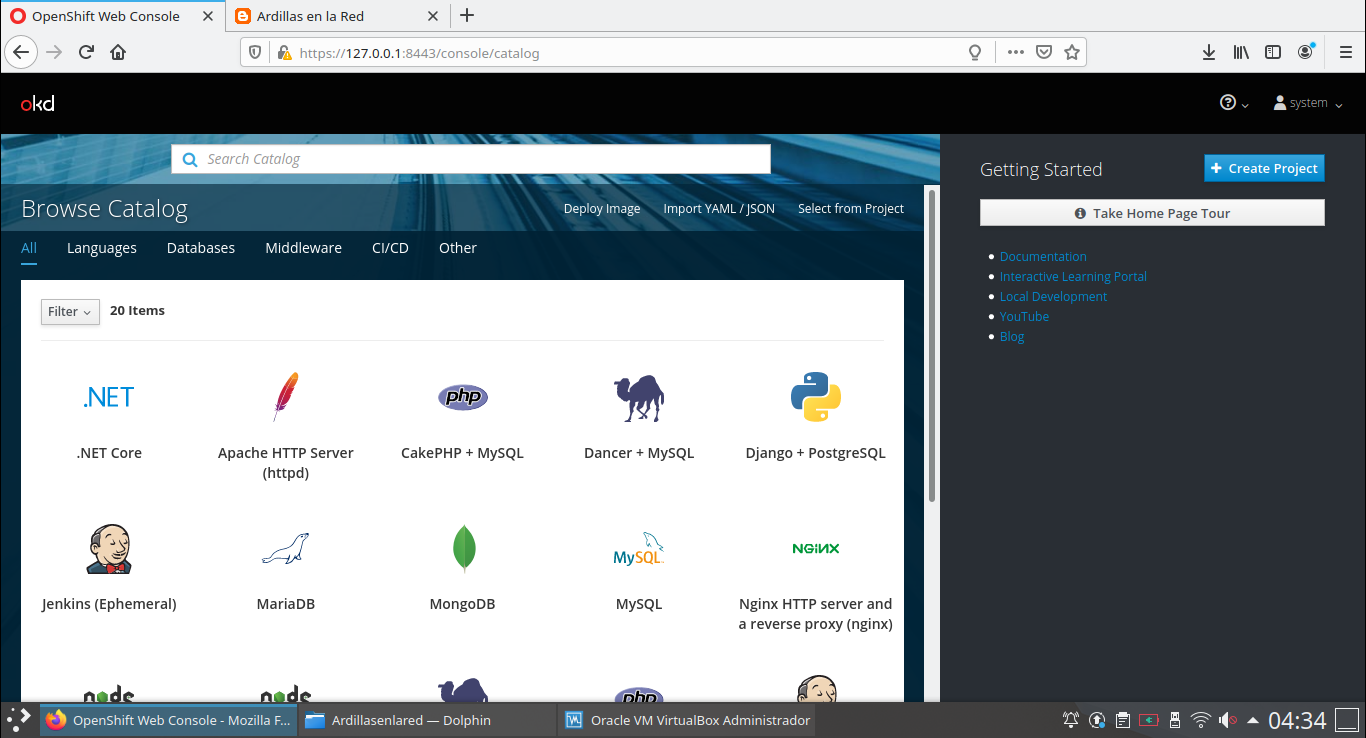Viewport: 1366px width, 738px height.
Task: Switch to the Databases tab
Action: tap(201, 248)
